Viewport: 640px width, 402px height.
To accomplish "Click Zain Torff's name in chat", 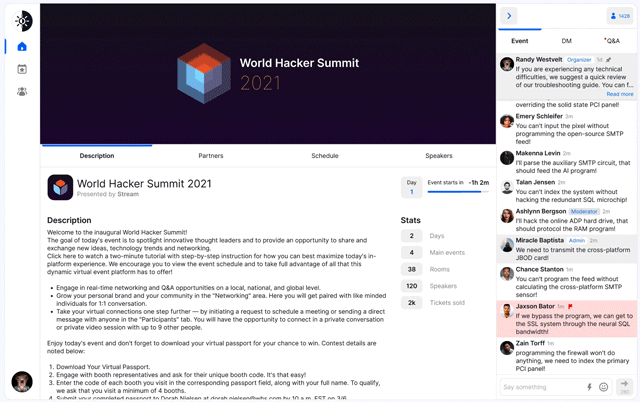I will (x=530, y=343).
